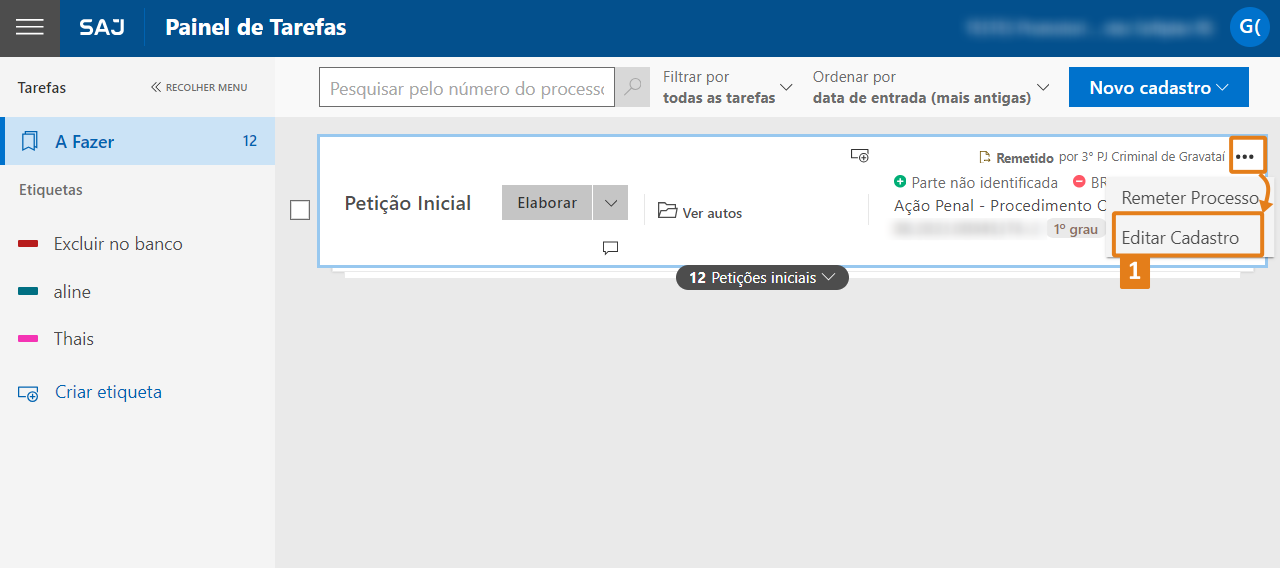1280x568 pixels.
Task: Open the Ordenar por dropdown
Action: coord(930,88)
